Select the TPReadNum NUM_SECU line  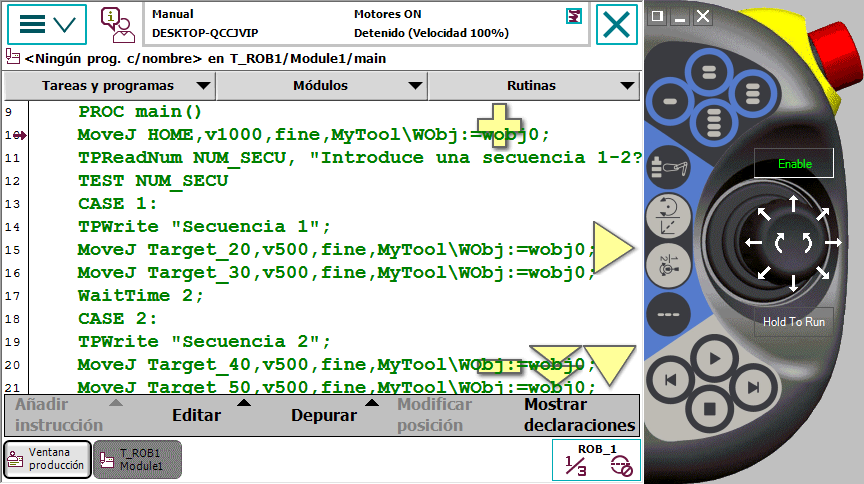(360, 158)
